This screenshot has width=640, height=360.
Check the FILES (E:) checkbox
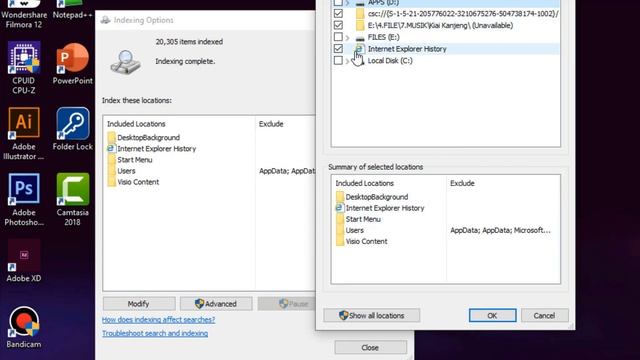click(x=338, y=37)
